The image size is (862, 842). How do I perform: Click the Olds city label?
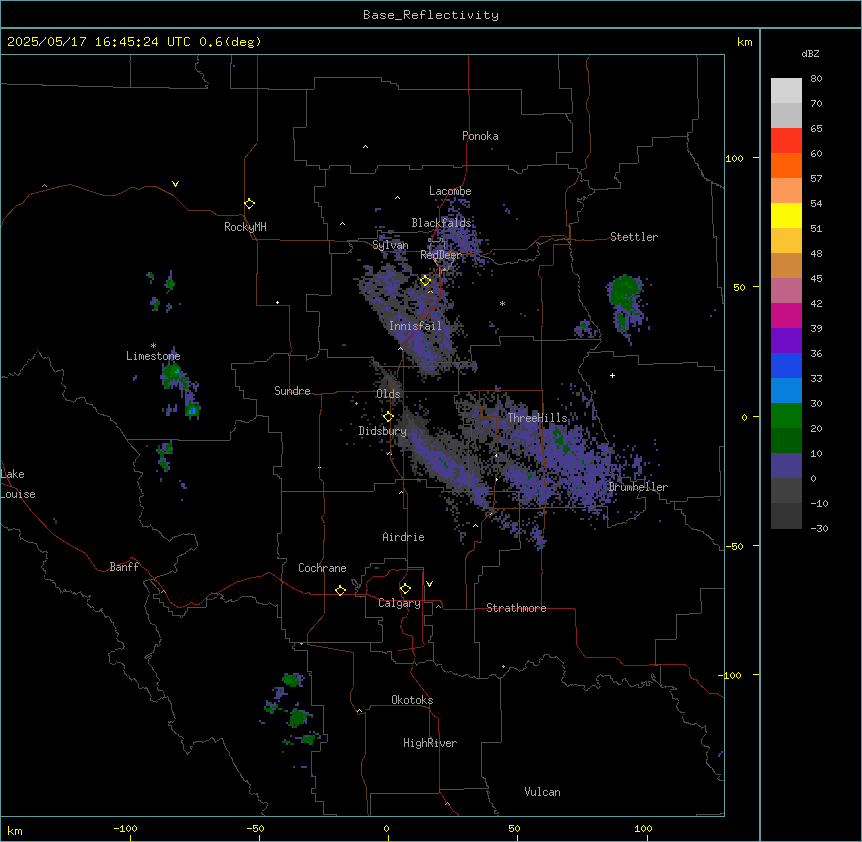pos(388,394)
